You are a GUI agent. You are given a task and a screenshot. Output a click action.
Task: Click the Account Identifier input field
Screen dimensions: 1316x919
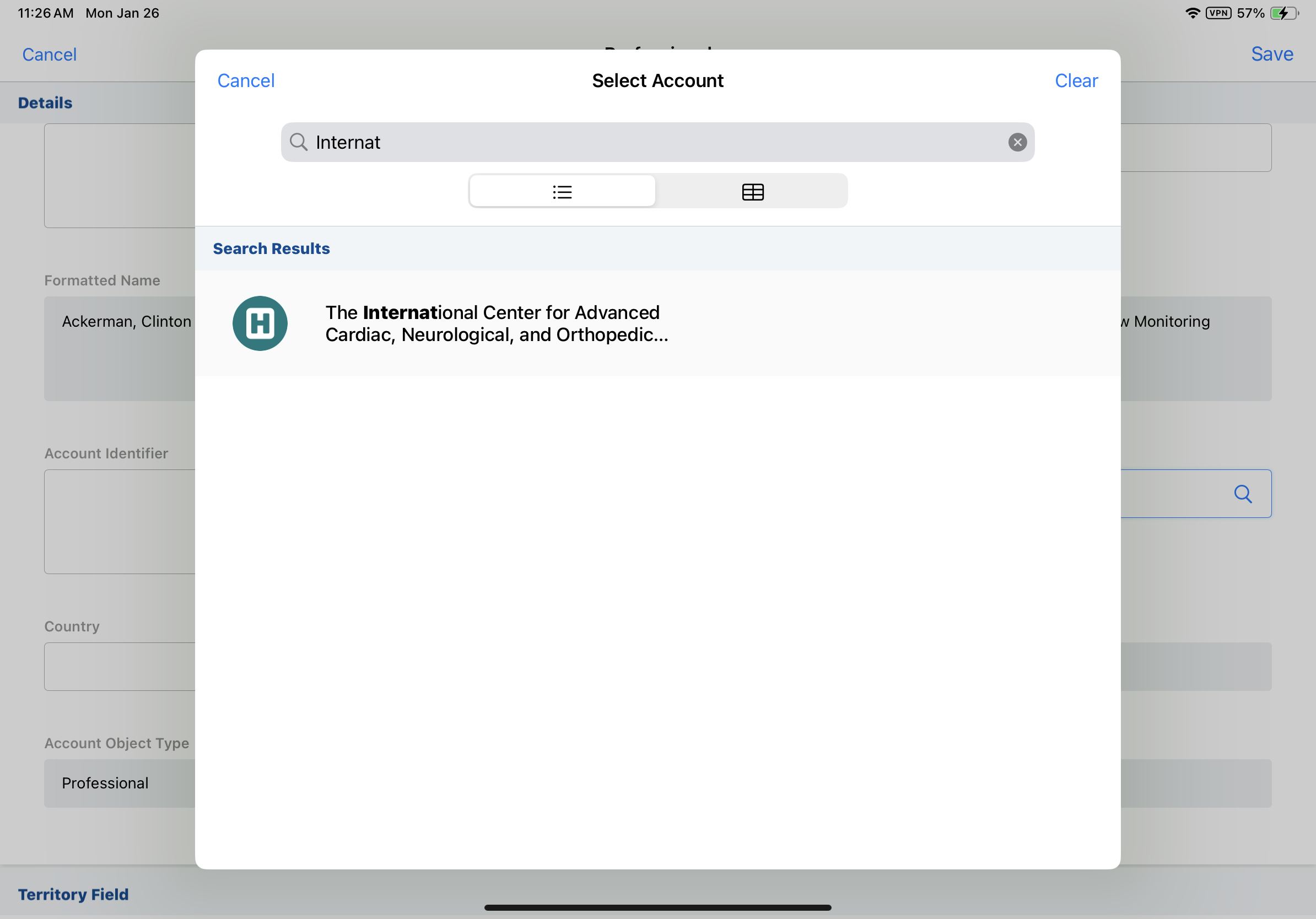(120, 521)
